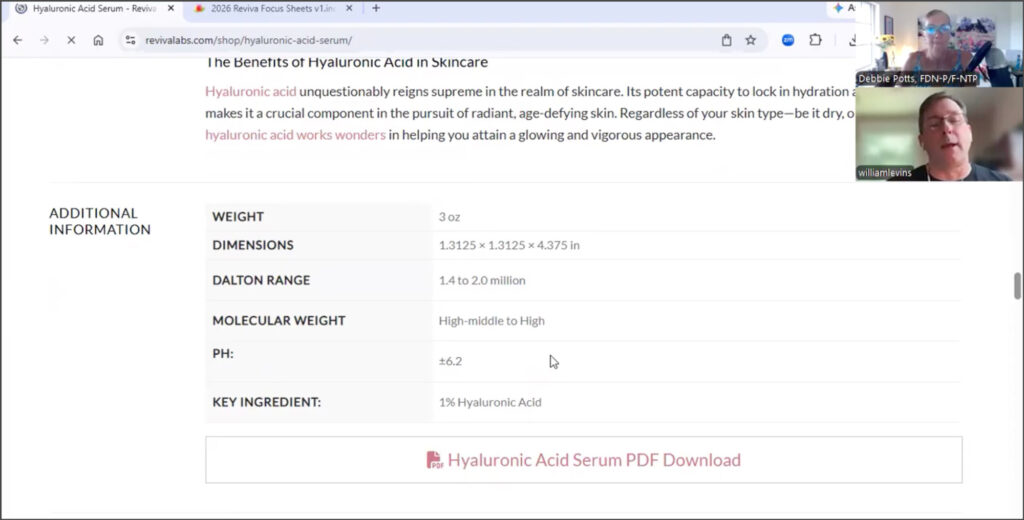This screenshot has height=520, width=1024.
Task: Close the Hyaluronic Acid Serum tab
Action: pos(170,8)
